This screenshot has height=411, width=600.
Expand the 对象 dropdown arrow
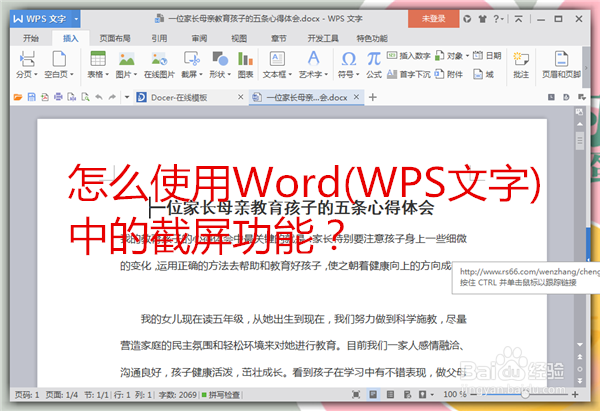coord(467,56)
